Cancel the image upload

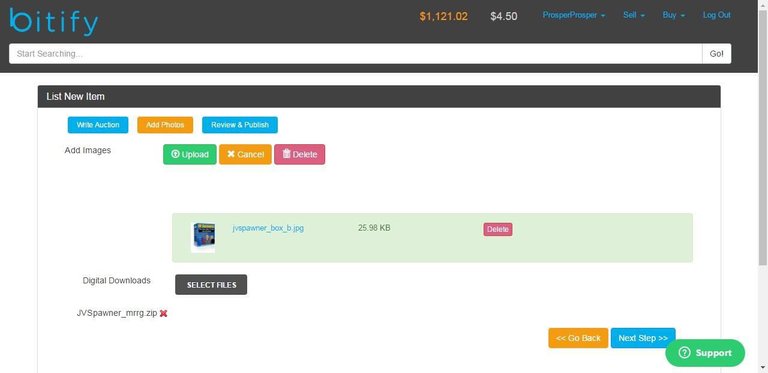245,154
